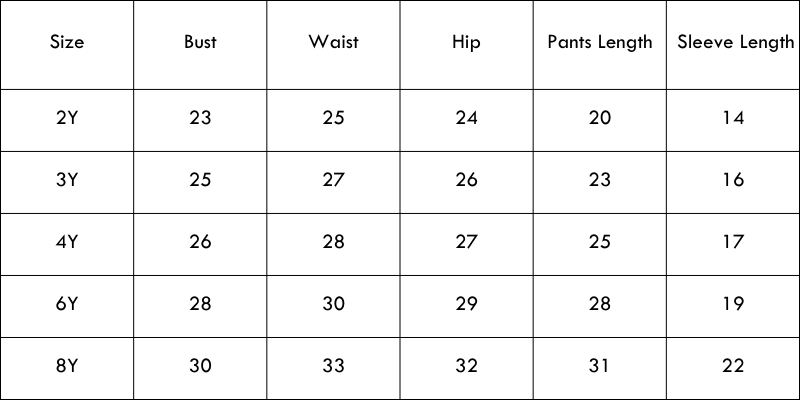Select the 8Y size row label
This screenshot has width=800, height=400.
(67, 366)
